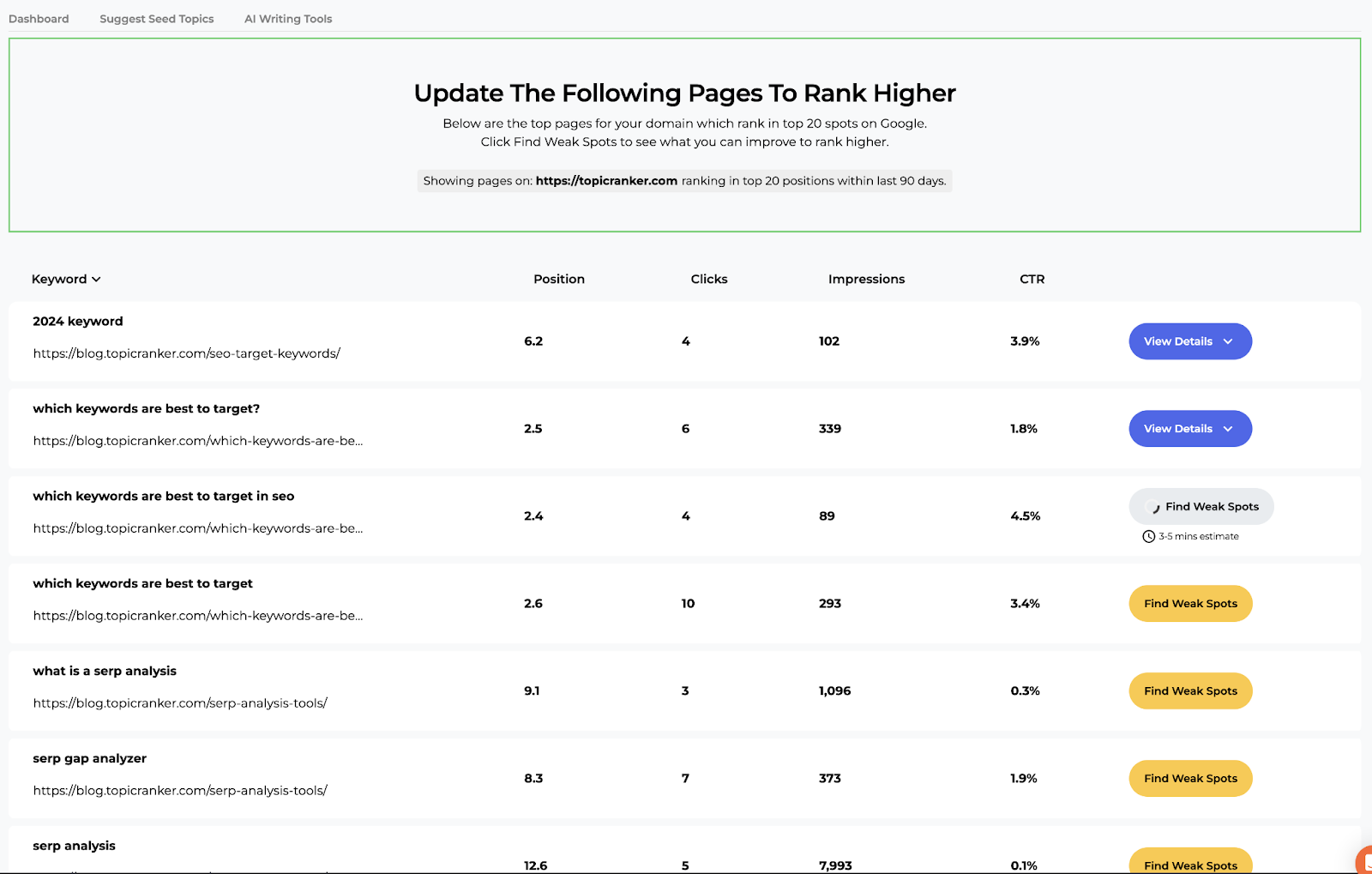Click Find Weak Spots for "serp gap analyzer"
This screenshot has width=1372, height=874.
point(1189,778)
